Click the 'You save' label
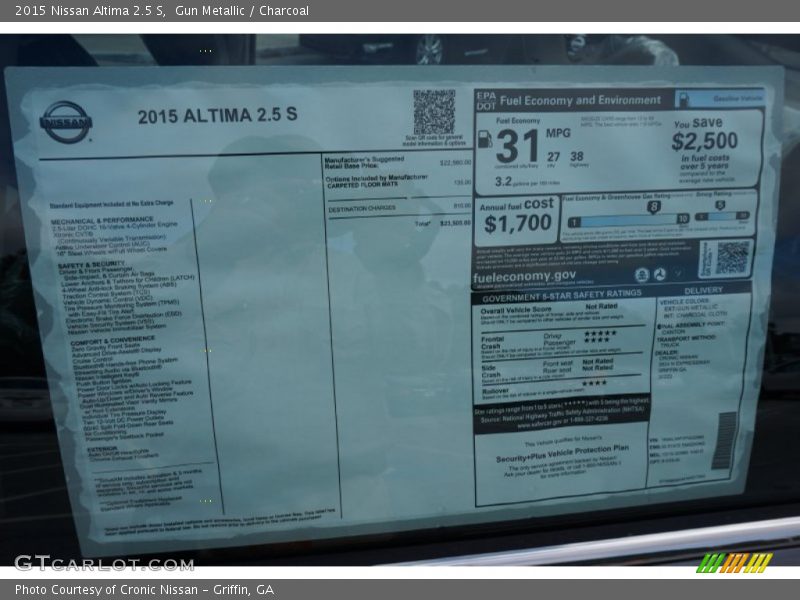Screen dimensions: 800x600 click(698, 123)
